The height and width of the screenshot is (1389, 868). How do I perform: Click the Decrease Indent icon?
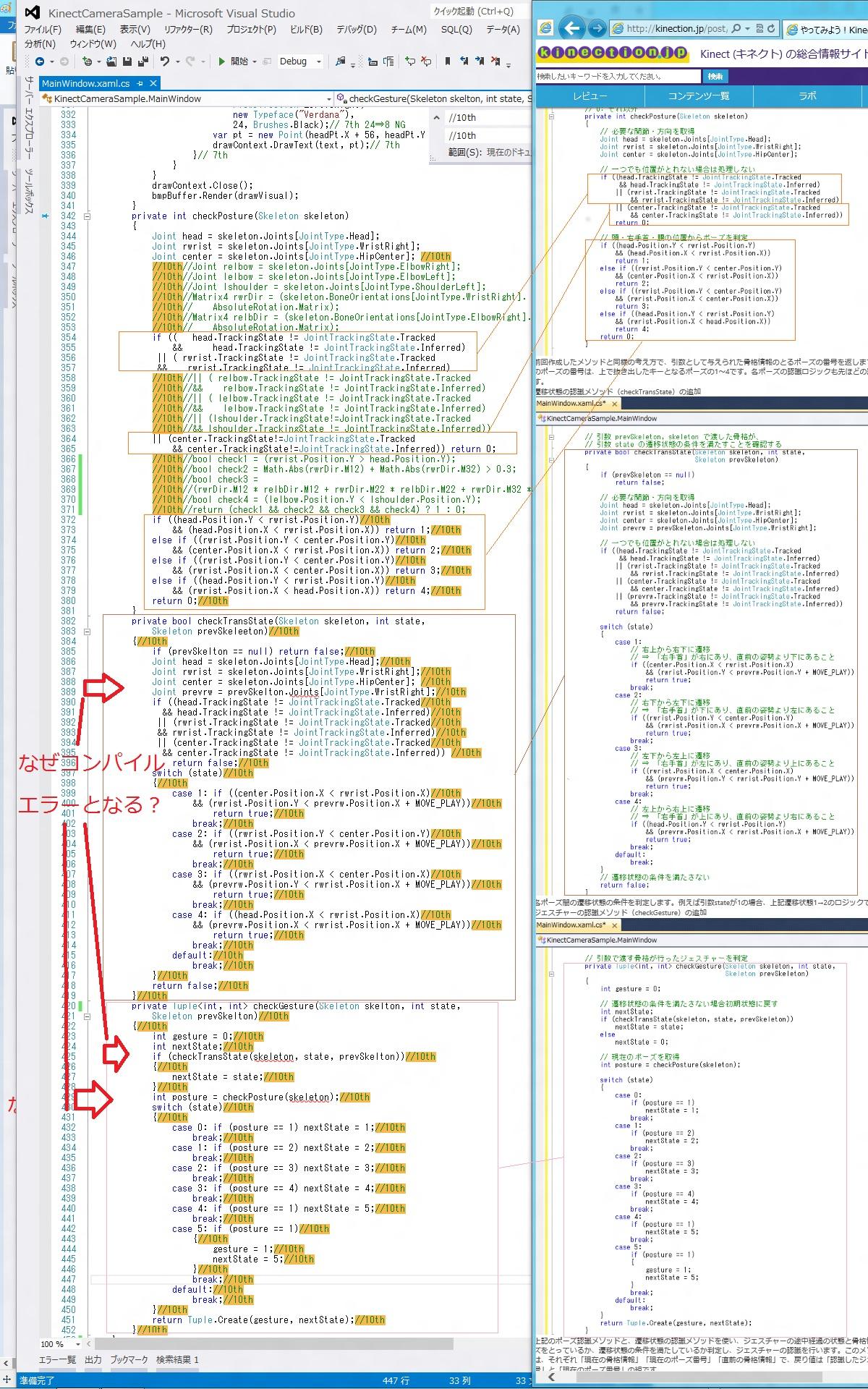pyautogui.click(x=373, y=61)
